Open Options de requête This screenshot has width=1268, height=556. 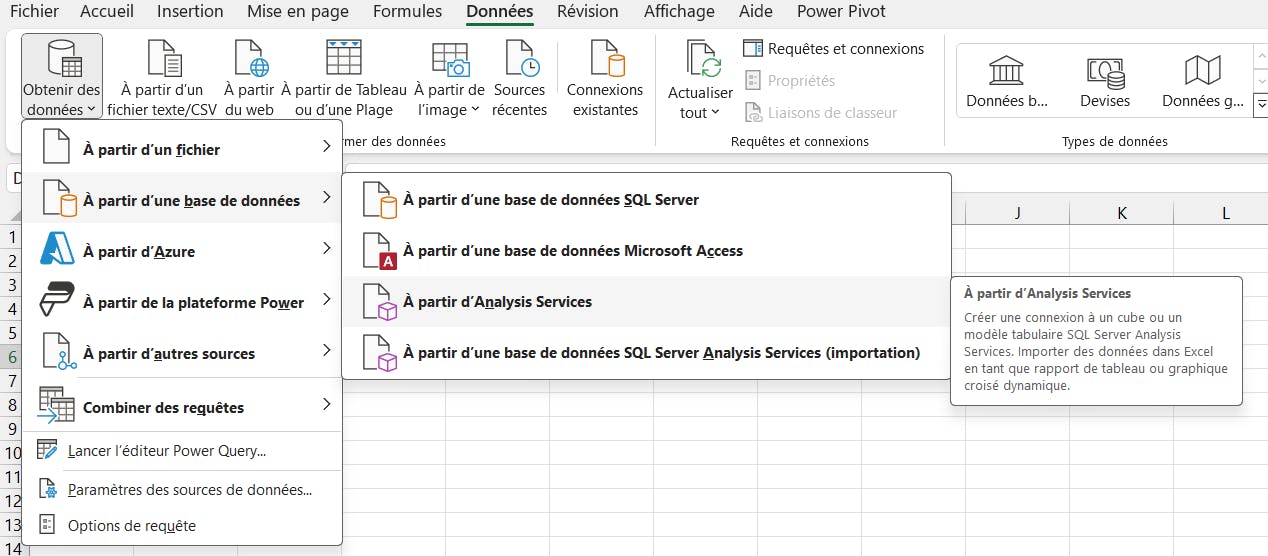(x=182, y=525)
